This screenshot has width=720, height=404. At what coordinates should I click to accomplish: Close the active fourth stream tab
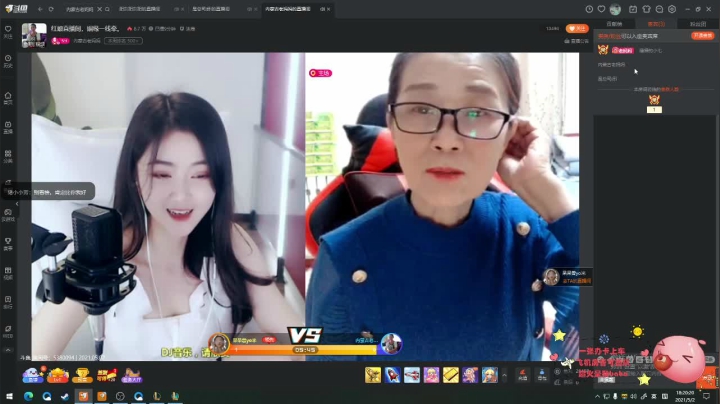[x=328, y=9]
